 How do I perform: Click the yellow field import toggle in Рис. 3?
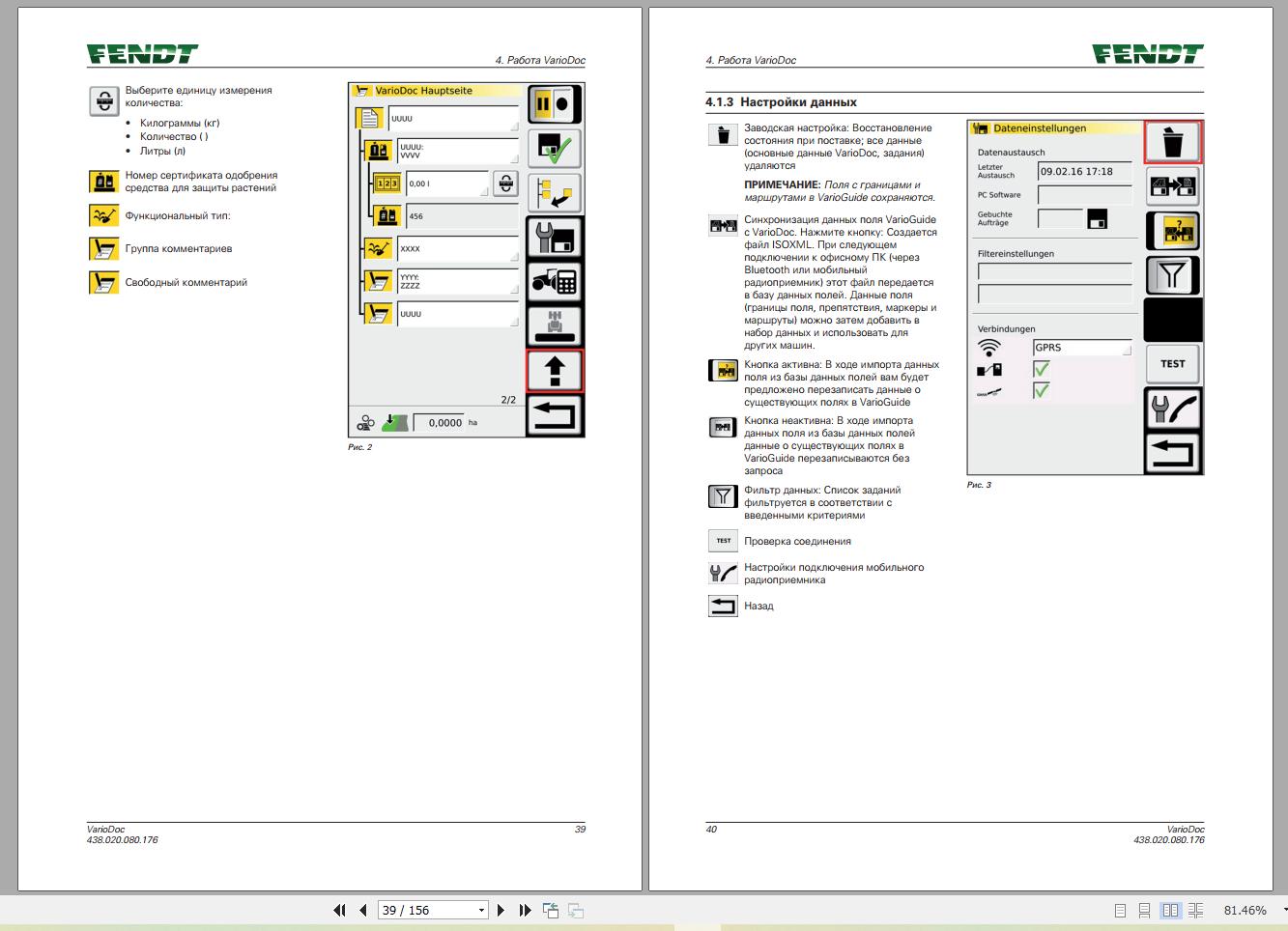coord(1173,231)
